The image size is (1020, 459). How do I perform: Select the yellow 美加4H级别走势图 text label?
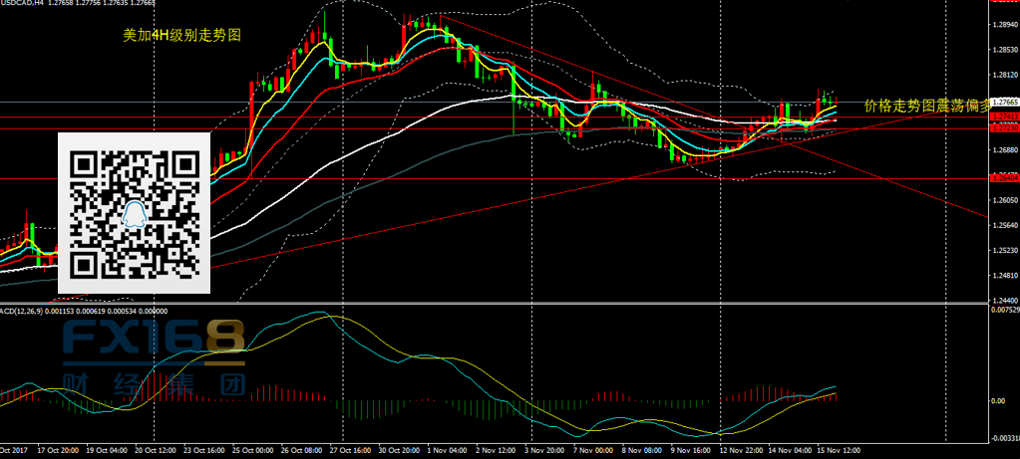(x=182, y=35)
